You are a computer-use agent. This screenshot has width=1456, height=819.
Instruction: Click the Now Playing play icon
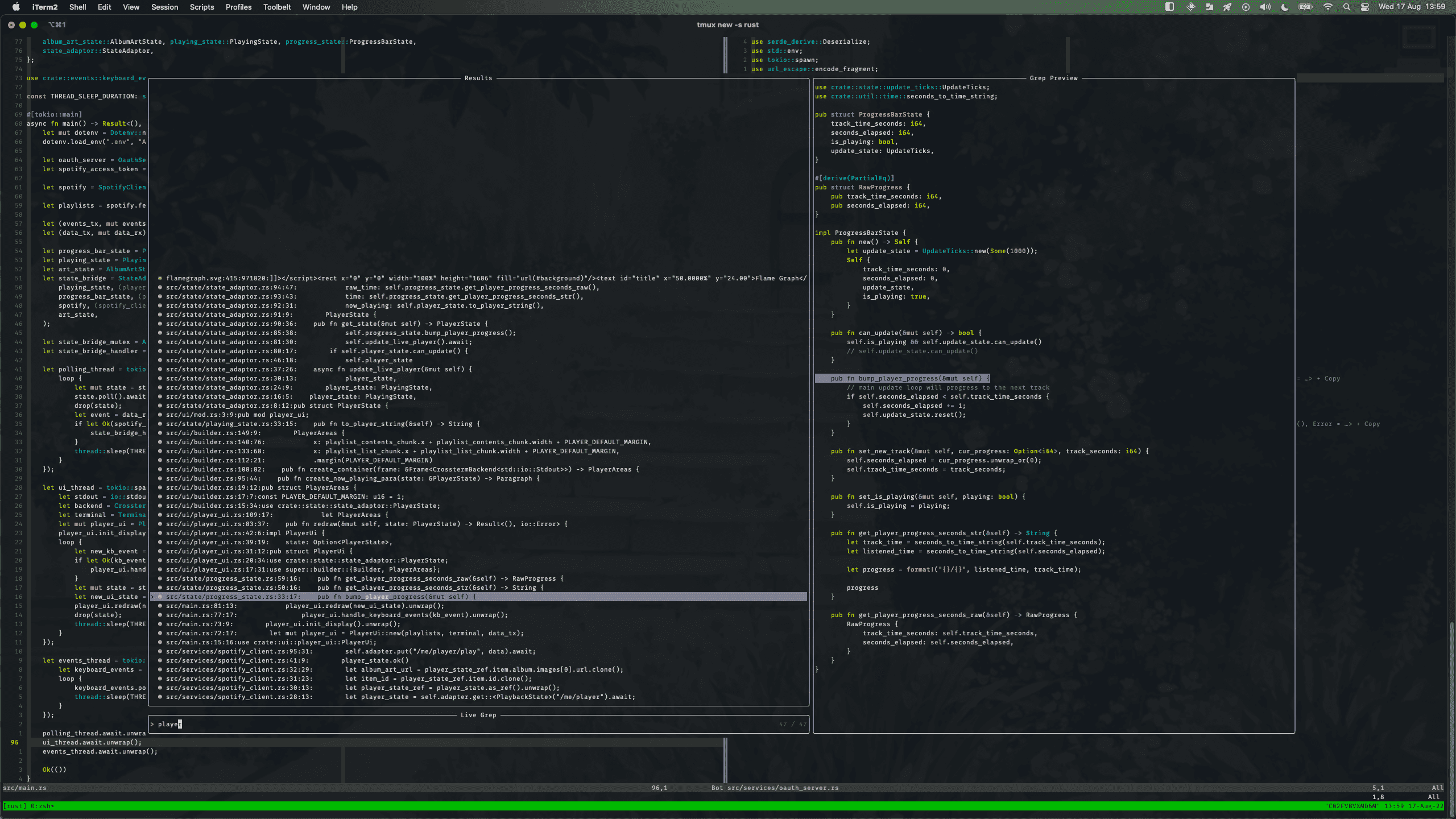coord(1246,7)
